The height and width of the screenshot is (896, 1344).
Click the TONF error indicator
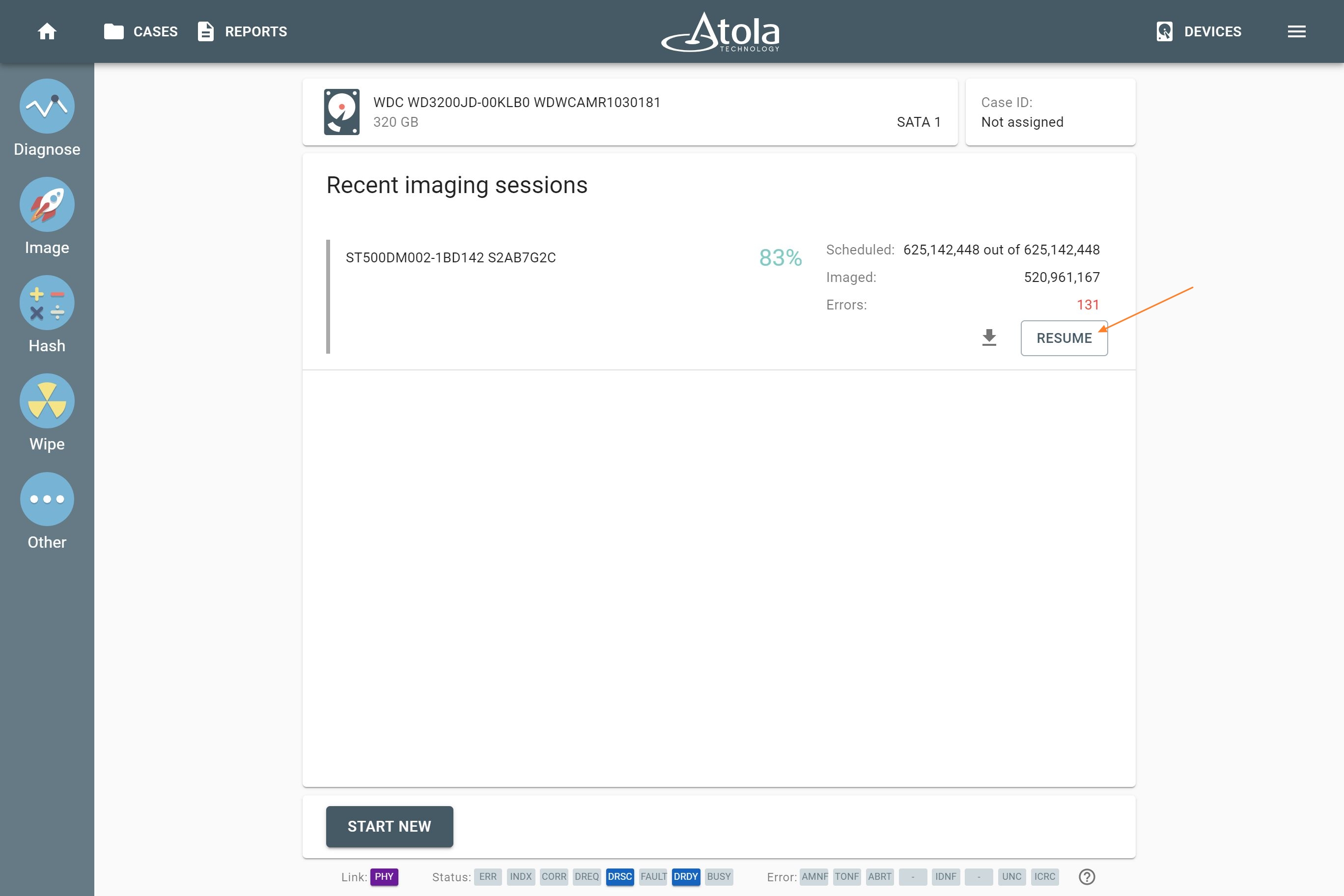tap(847, 876)
